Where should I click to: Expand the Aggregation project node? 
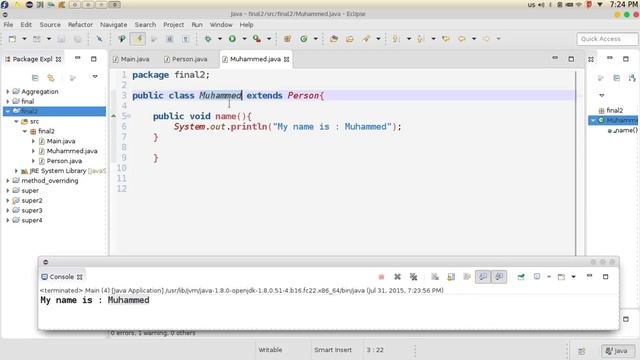pyautogui.click(x=8, y=91)
